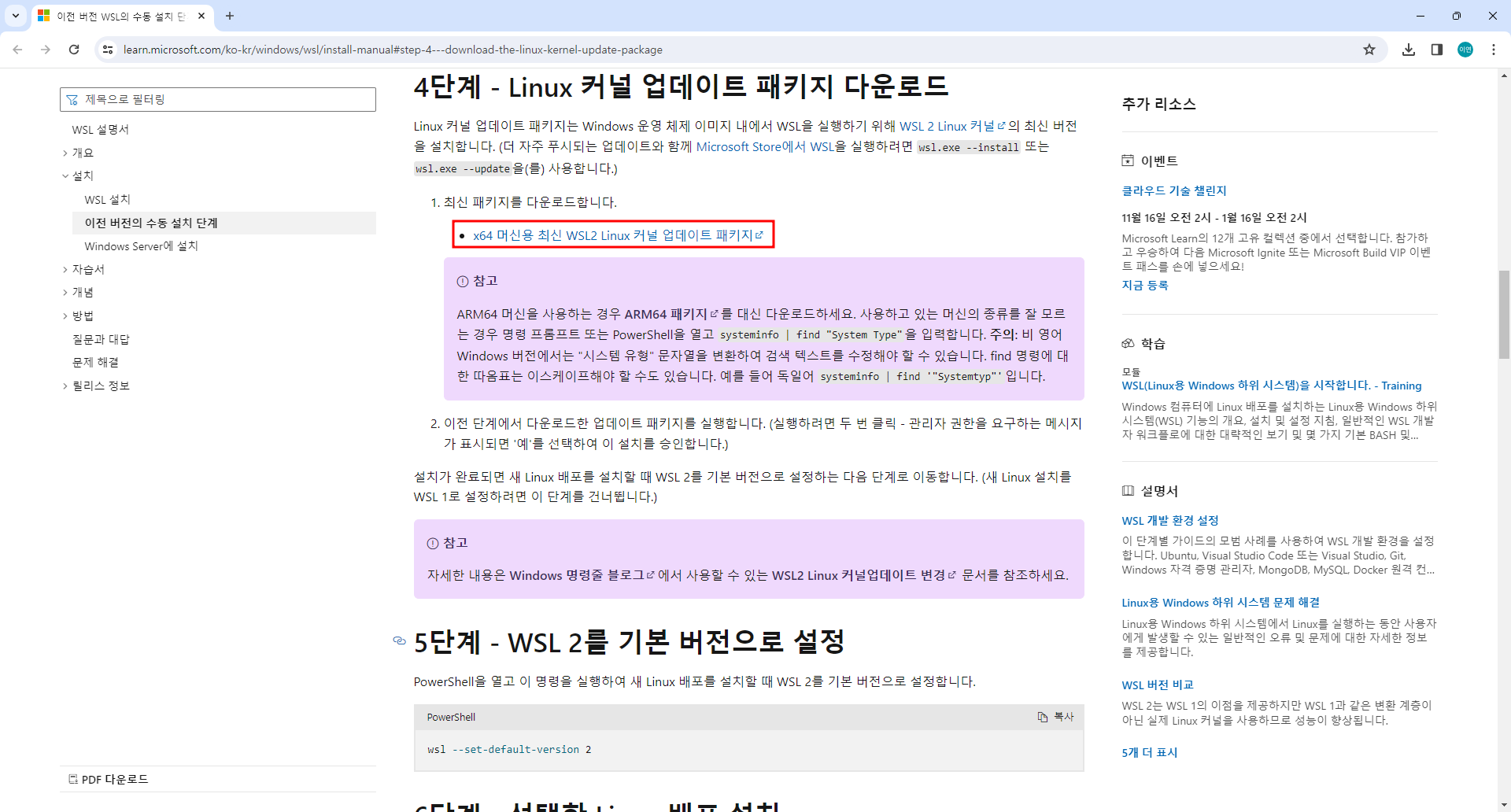Open the tab search dropdown arrow
1511x812 pixels.
(16, 16)
